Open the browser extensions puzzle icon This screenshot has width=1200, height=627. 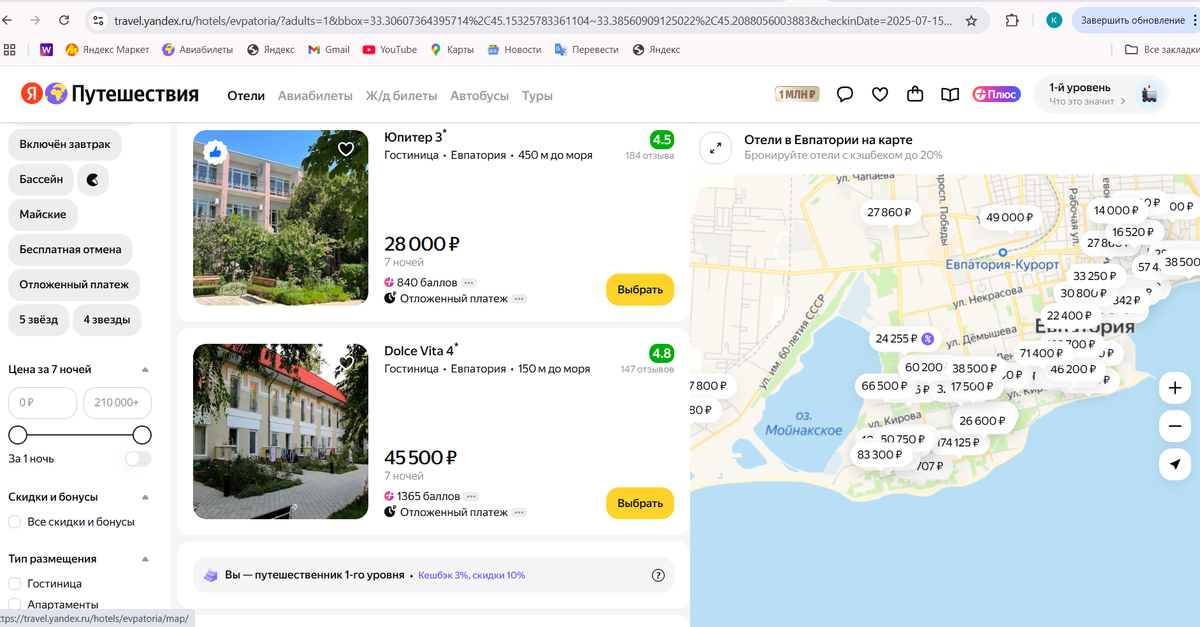click(1012, 20)
